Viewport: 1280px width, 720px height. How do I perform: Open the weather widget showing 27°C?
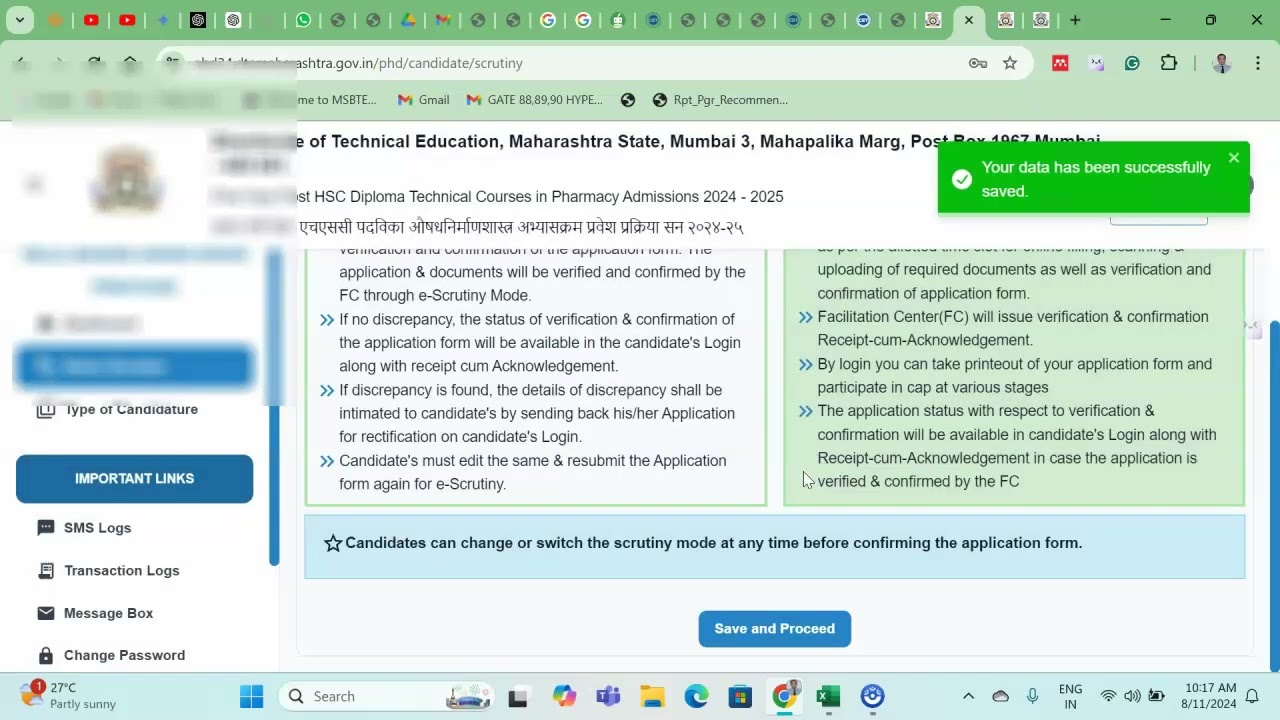pyautogui.click(x=68, y=696)
